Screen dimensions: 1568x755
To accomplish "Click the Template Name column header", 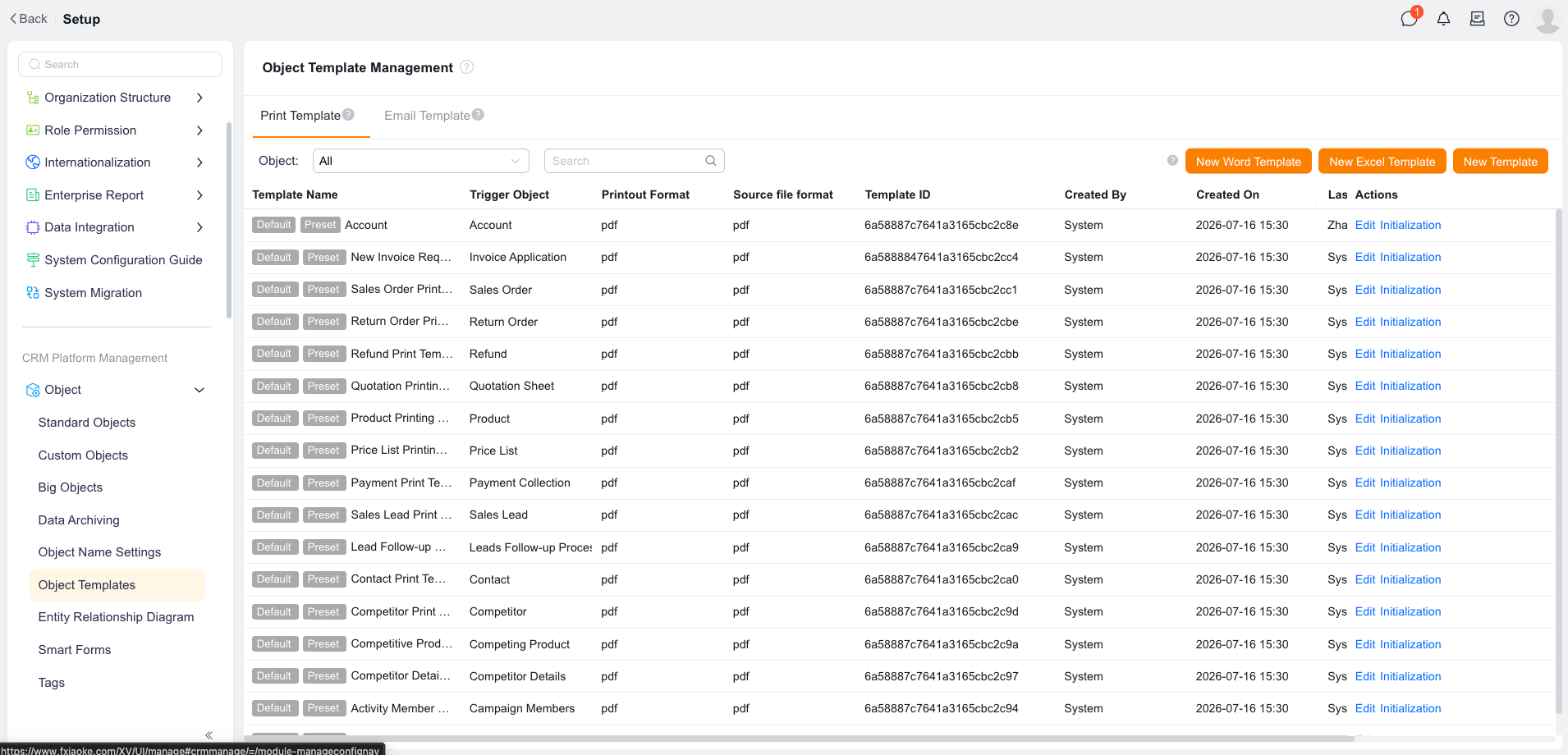I will point(295,194).
